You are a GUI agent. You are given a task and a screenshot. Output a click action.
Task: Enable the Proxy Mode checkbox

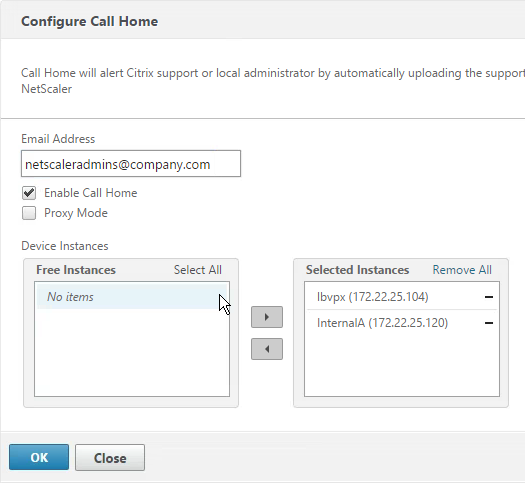[29, 213]
